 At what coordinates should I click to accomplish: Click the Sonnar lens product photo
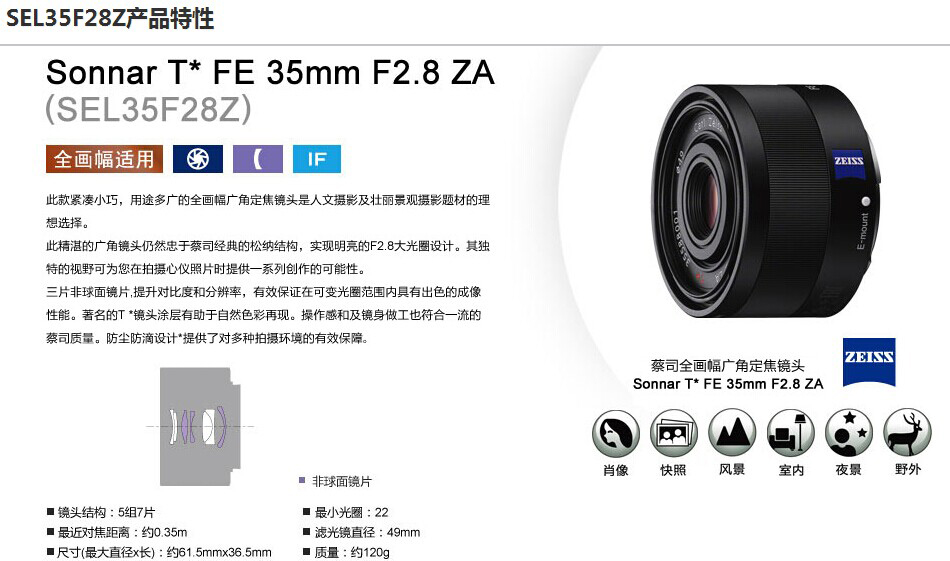[765, 200]
